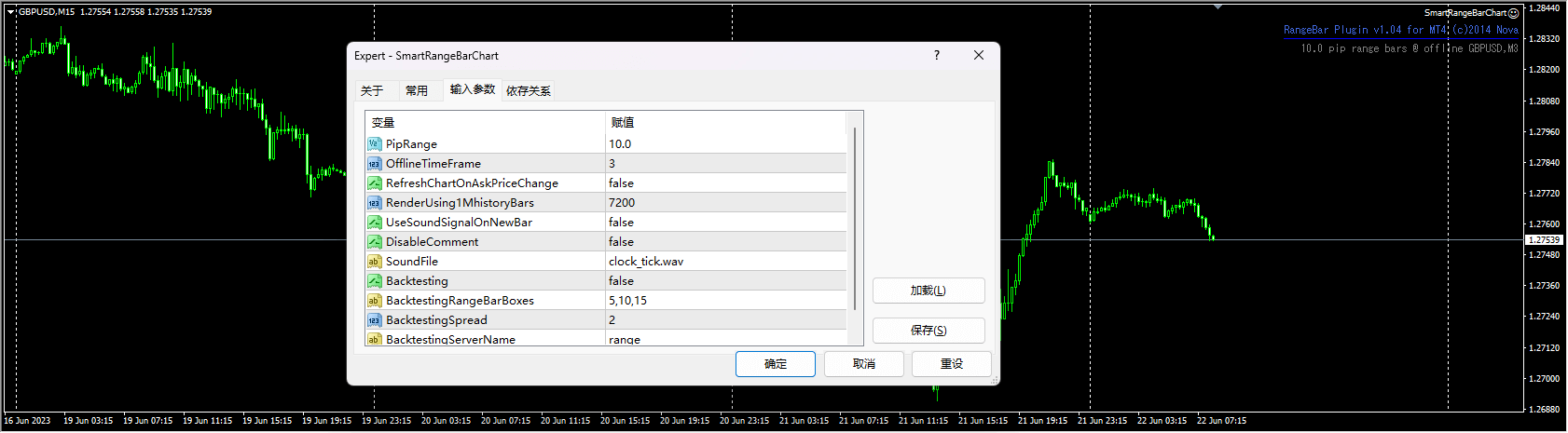Click the RefreshChartOnAskPriceChange boolean icon
This screenshot has width=1568, height=433.
(374, 183)
